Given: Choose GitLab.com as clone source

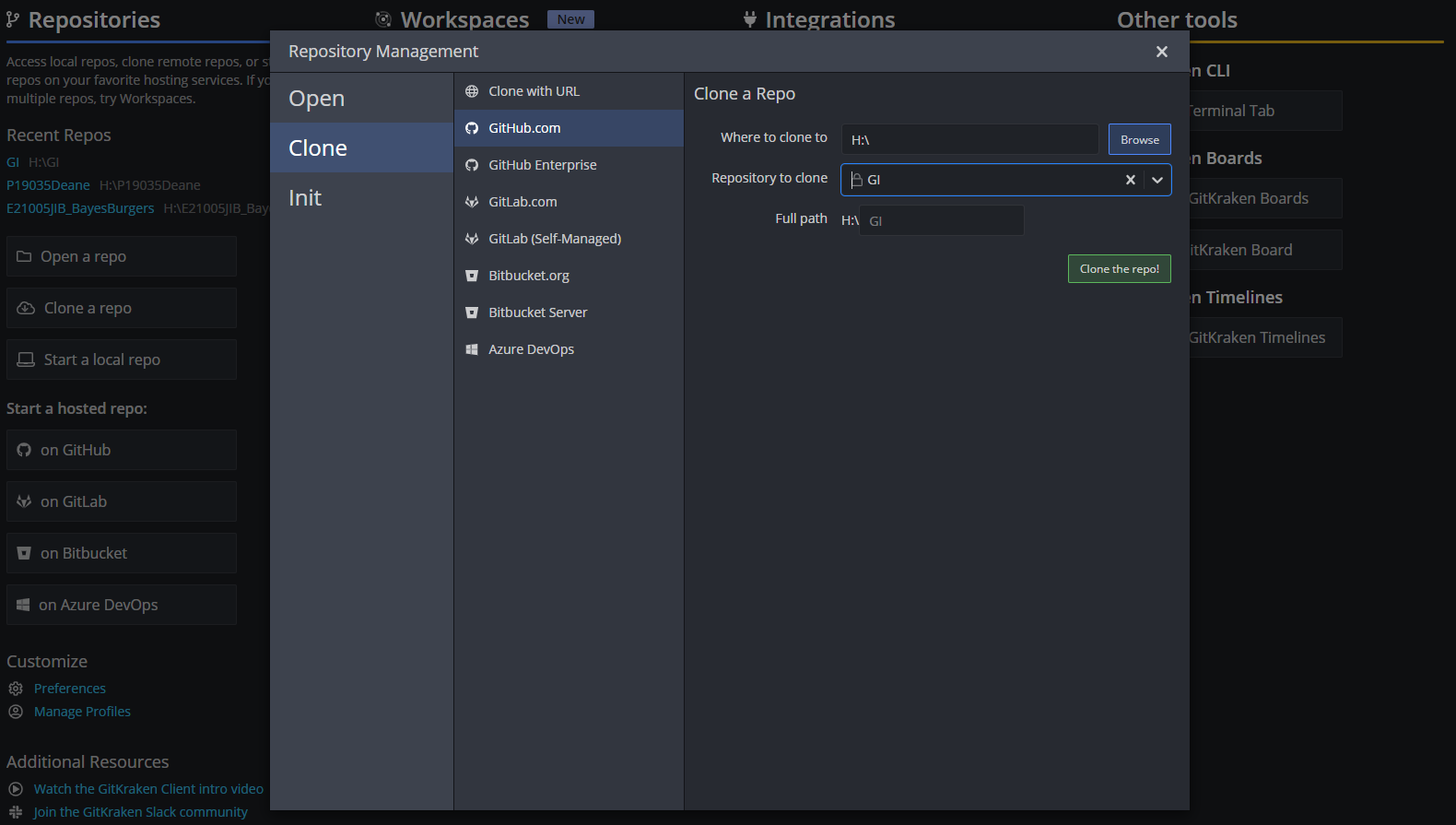Looking at the screenshot, I should pyautogui.click(x=569, y=202).
